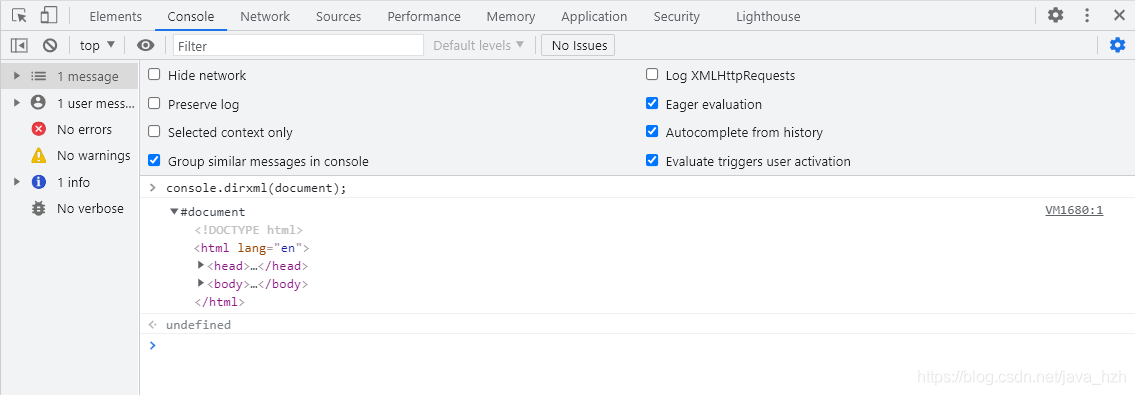1135x395 pixels.
Task: Collapse the #document tree node
Action: (x=174, y=212)
